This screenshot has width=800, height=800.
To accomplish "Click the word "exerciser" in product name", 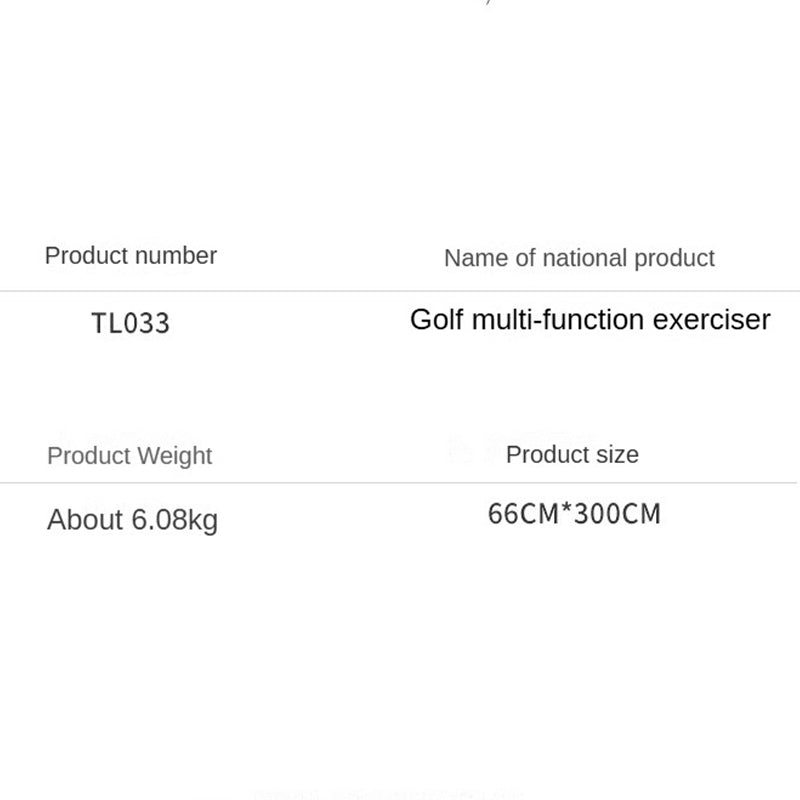I will [x=712, y=320].
